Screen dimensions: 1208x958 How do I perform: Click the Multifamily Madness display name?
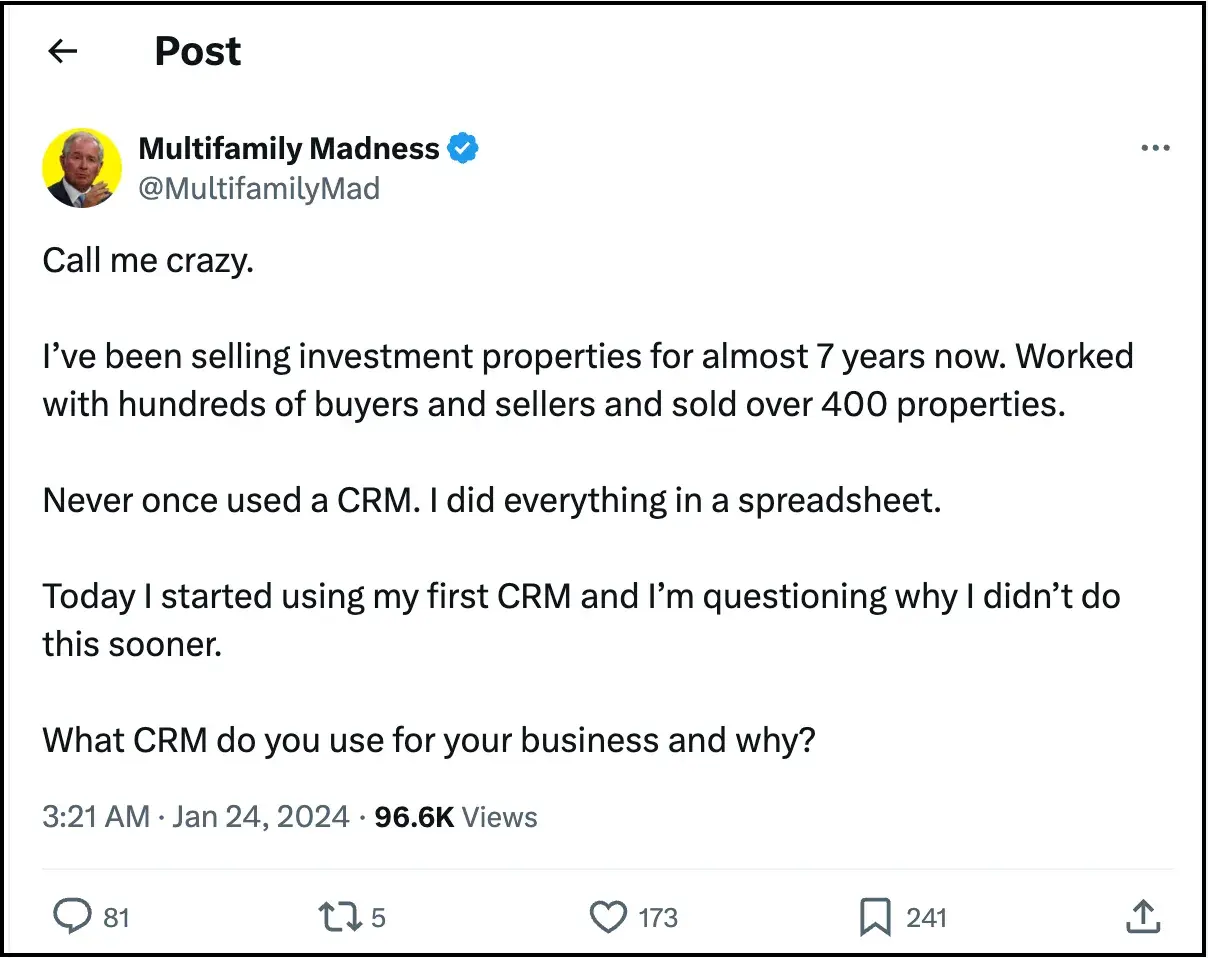point(288,149)
